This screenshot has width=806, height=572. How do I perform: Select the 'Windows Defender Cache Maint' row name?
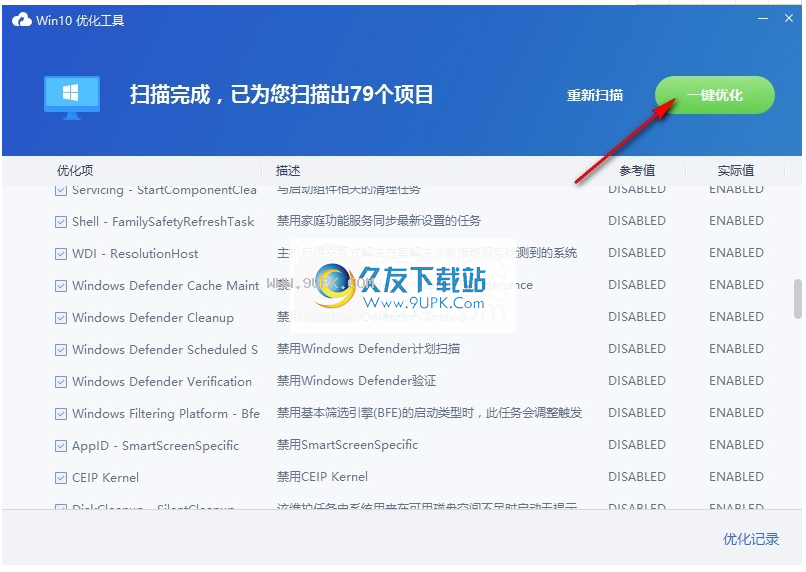(166, 285)
